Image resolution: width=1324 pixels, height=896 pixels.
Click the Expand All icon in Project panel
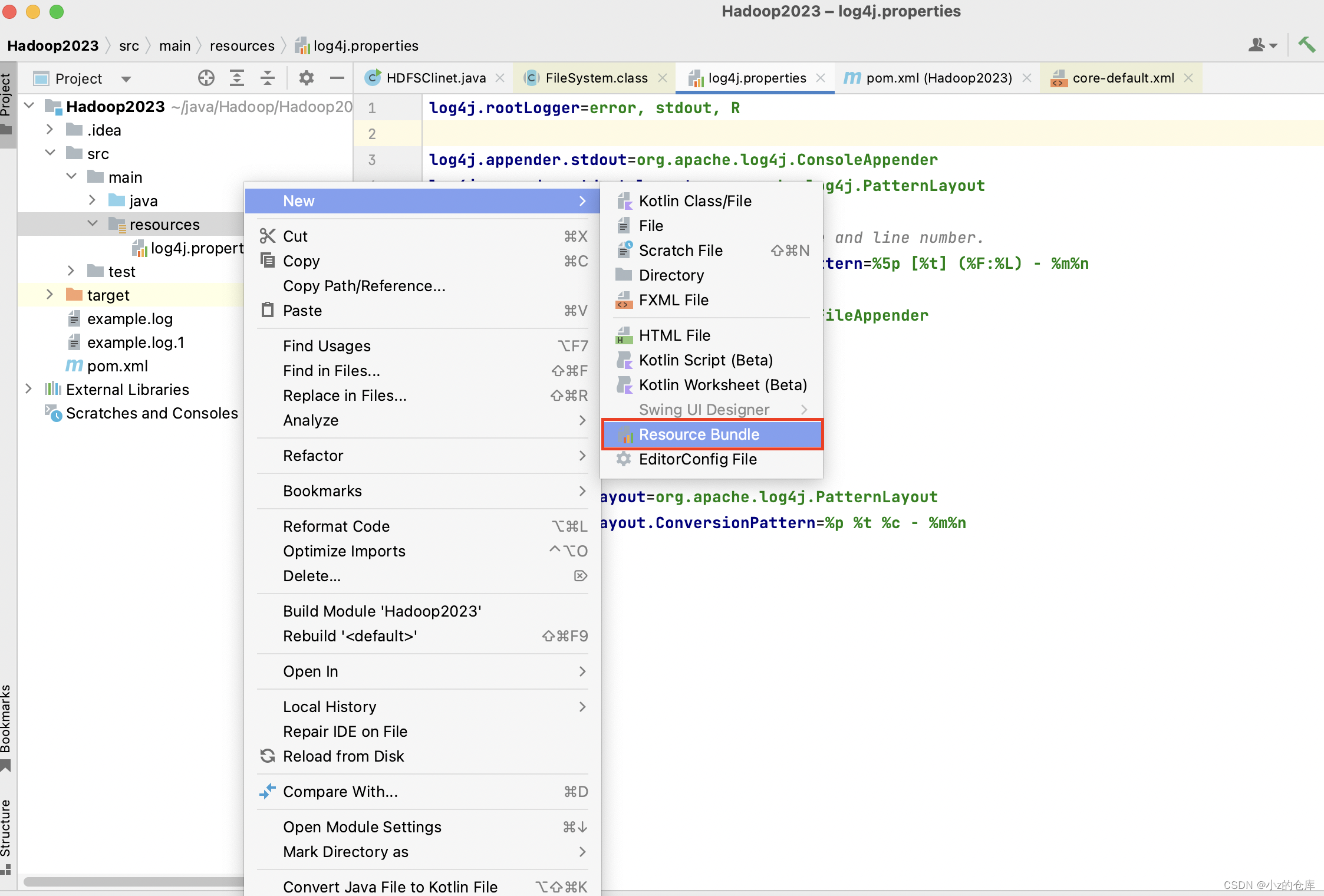[x=237, y=78]
